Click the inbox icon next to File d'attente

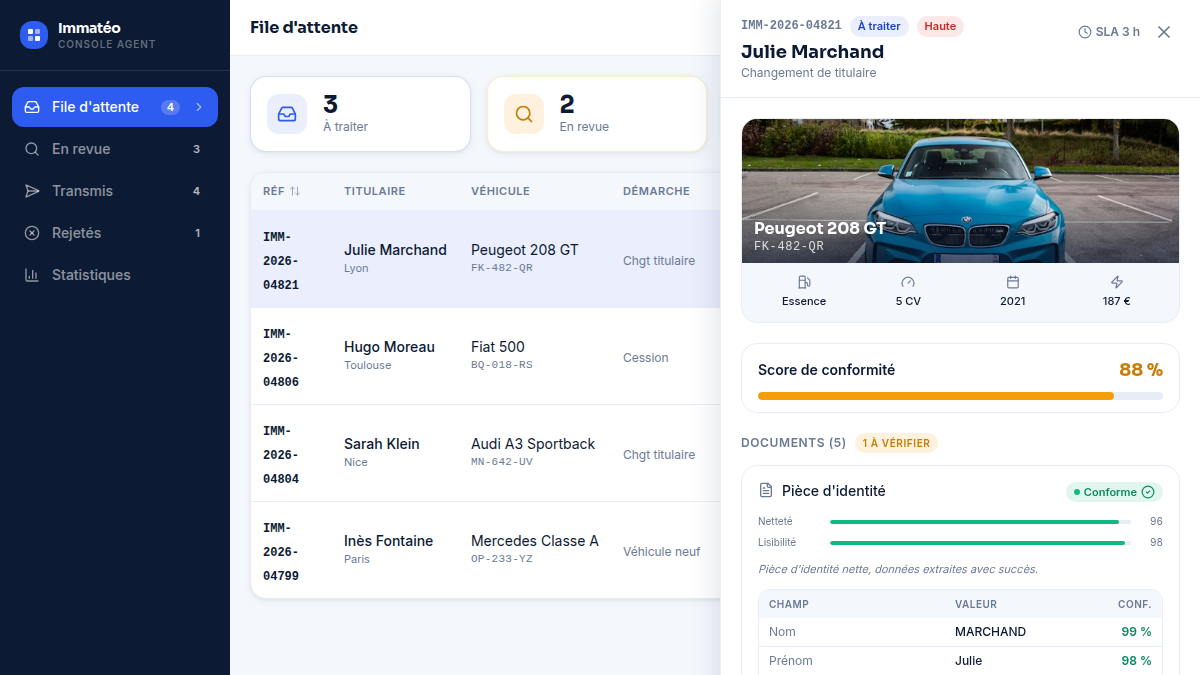pyautogui.click(x=32, y=107)
